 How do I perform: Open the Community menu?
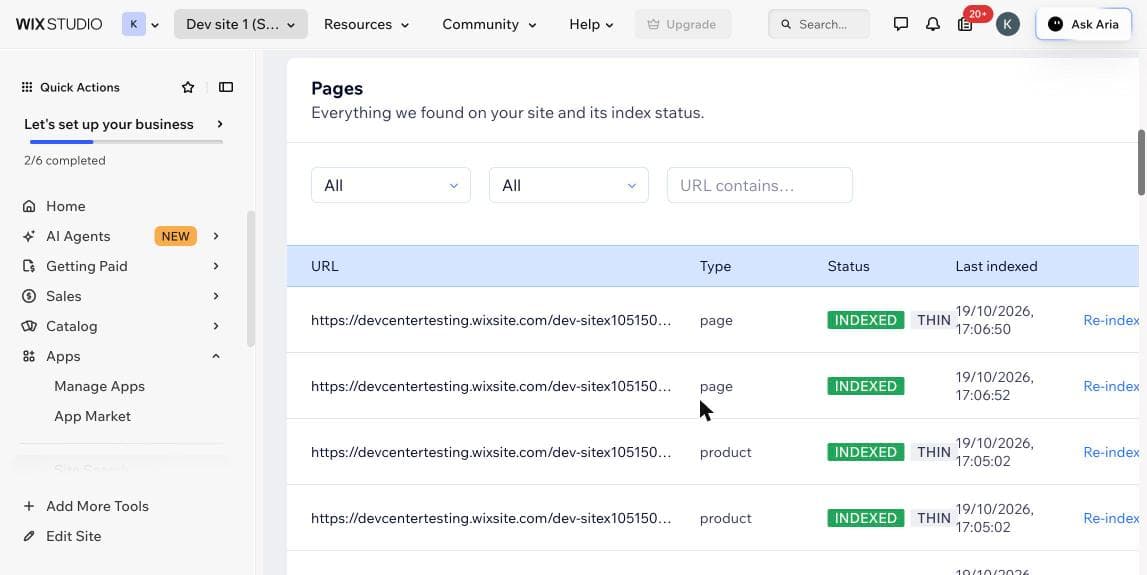[x=489, y=24]
